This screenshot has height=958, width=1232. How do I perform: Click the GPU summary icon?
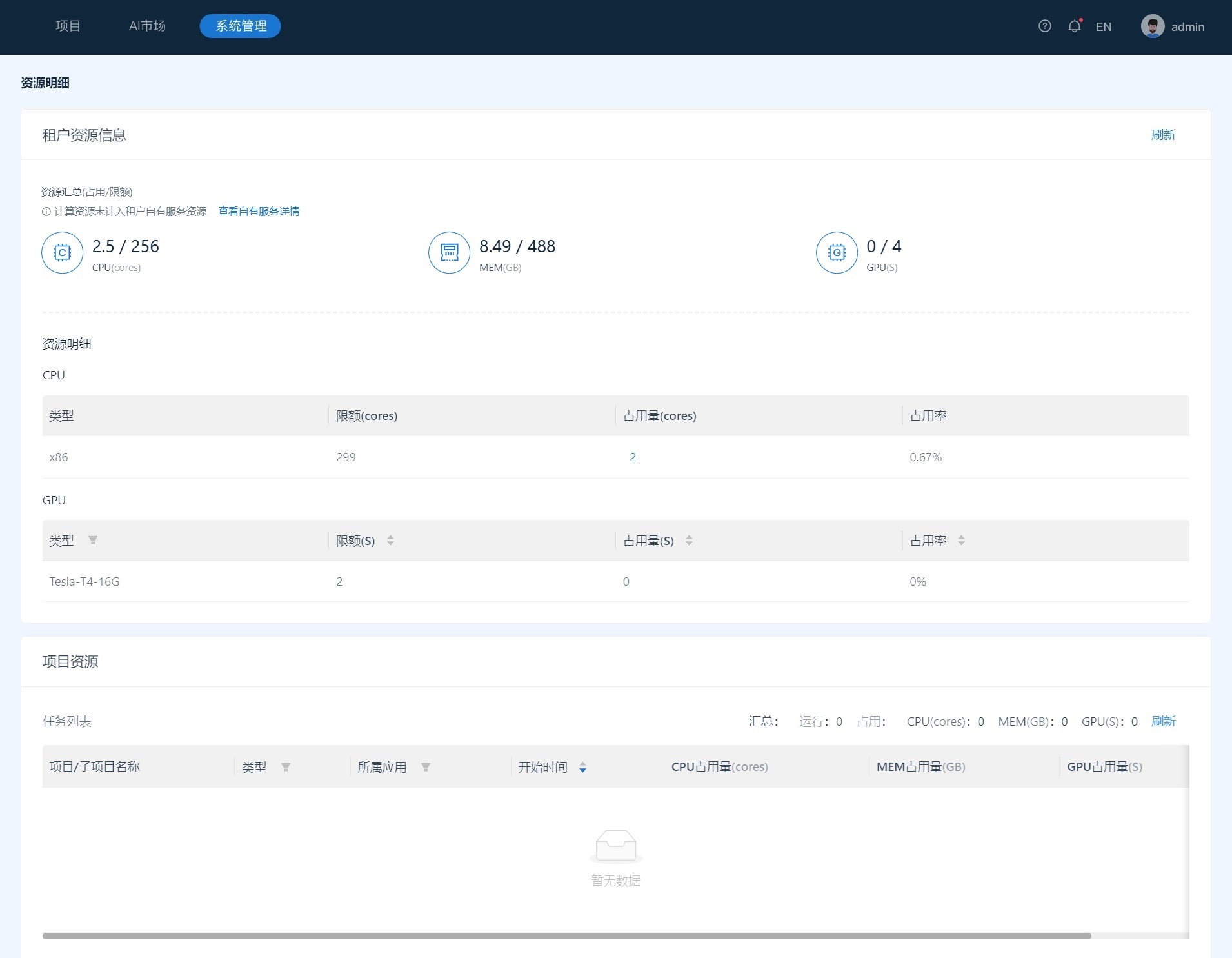[837, 253]
